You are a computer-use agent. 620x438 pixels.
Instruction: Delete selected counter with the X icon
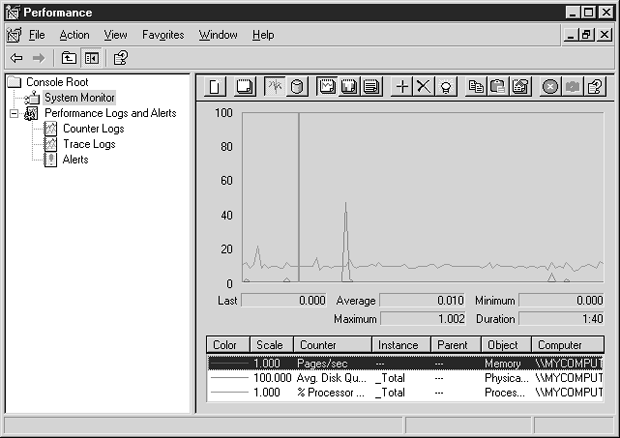point(423,87)
